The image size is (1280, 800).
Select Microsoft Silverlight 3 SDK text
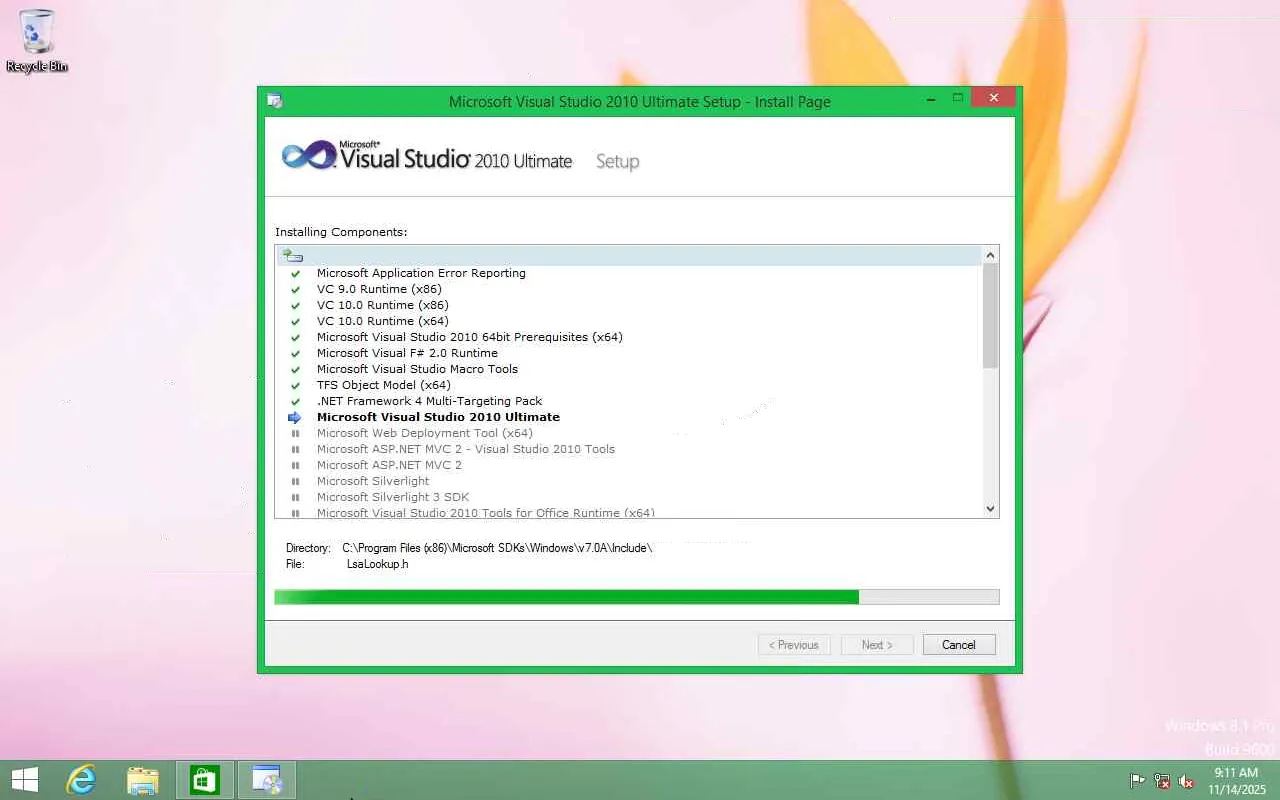(x=393, y=497)
